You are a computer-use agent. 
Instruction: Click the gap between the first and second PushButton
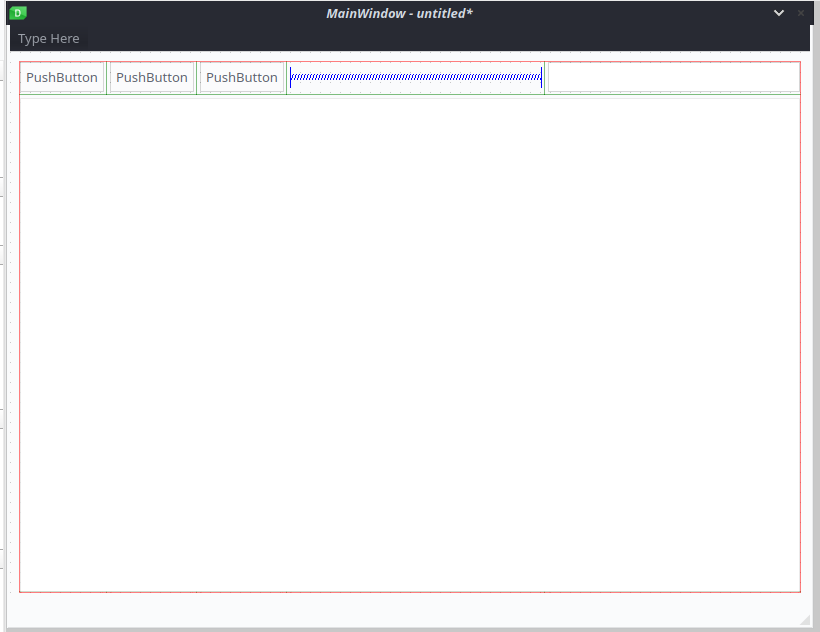coord(107,77)
